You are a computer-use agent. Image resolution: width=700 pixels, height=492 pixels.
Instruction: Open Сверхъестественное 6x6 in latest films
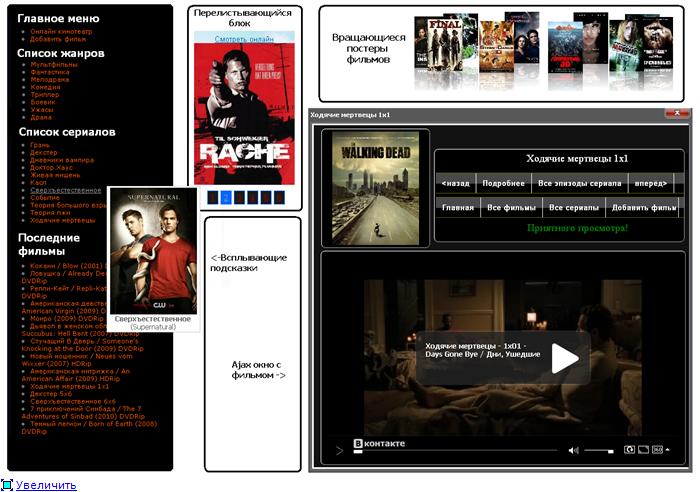pyautogui.click(x=73, y=401)
